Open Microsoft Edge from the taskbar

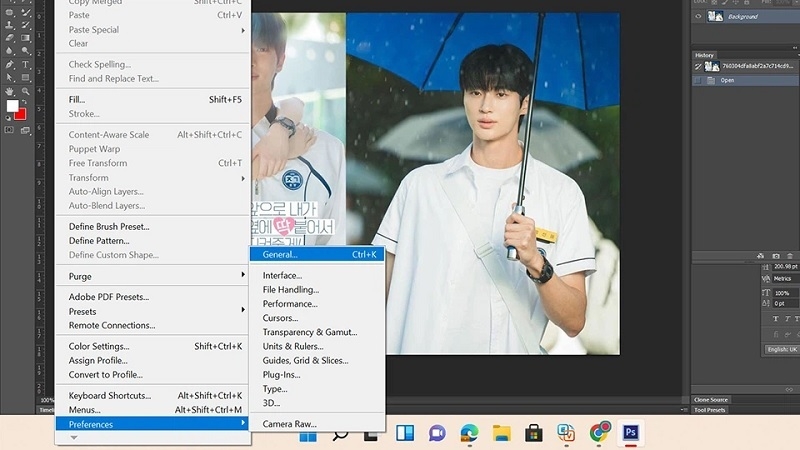click(469, 433)
